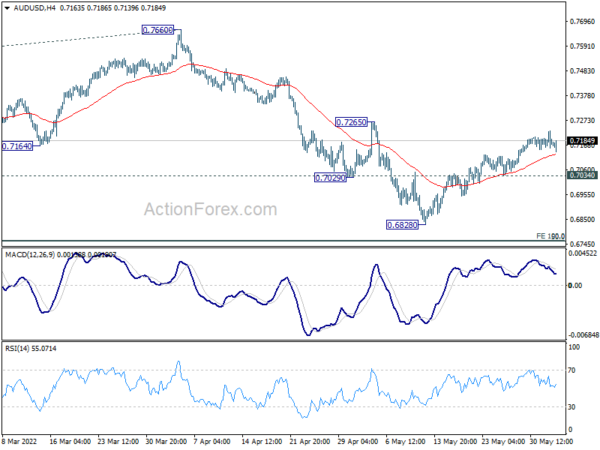The image size is (600, 450).
Task: Click the 21 Apr 20:00 date label
Action: (x=310, y=442)
